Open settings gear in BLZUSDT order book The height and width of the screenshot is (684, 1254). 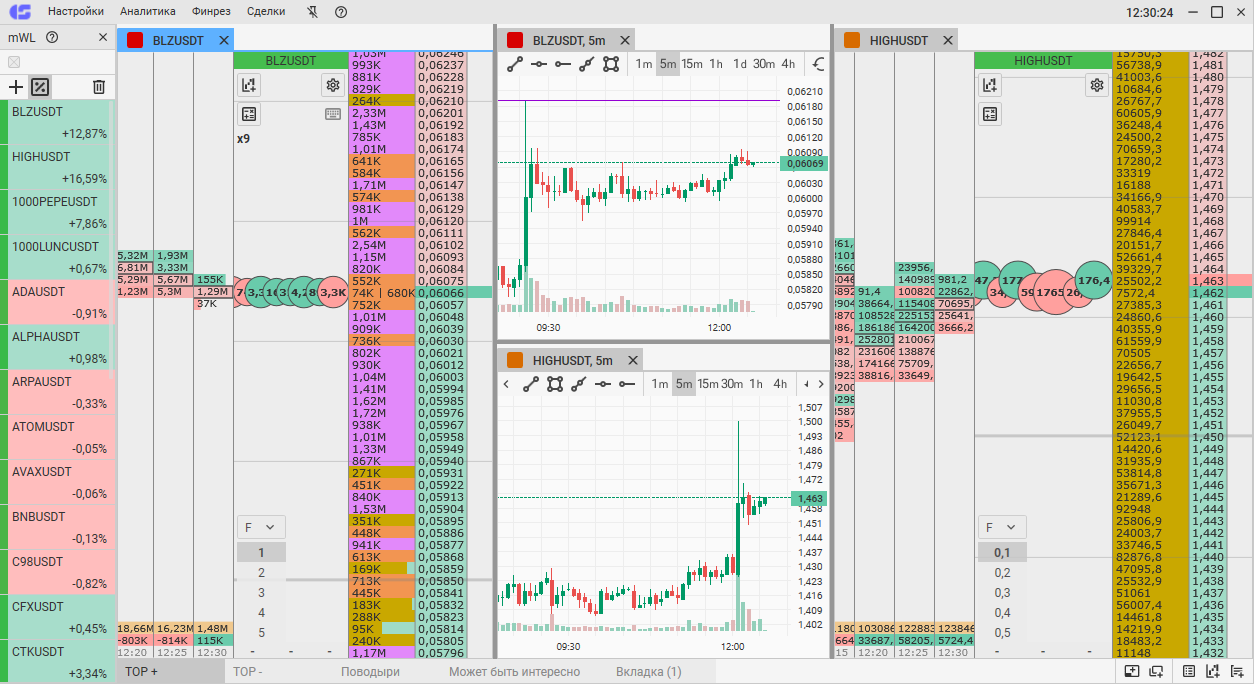[x=333, y=85]
